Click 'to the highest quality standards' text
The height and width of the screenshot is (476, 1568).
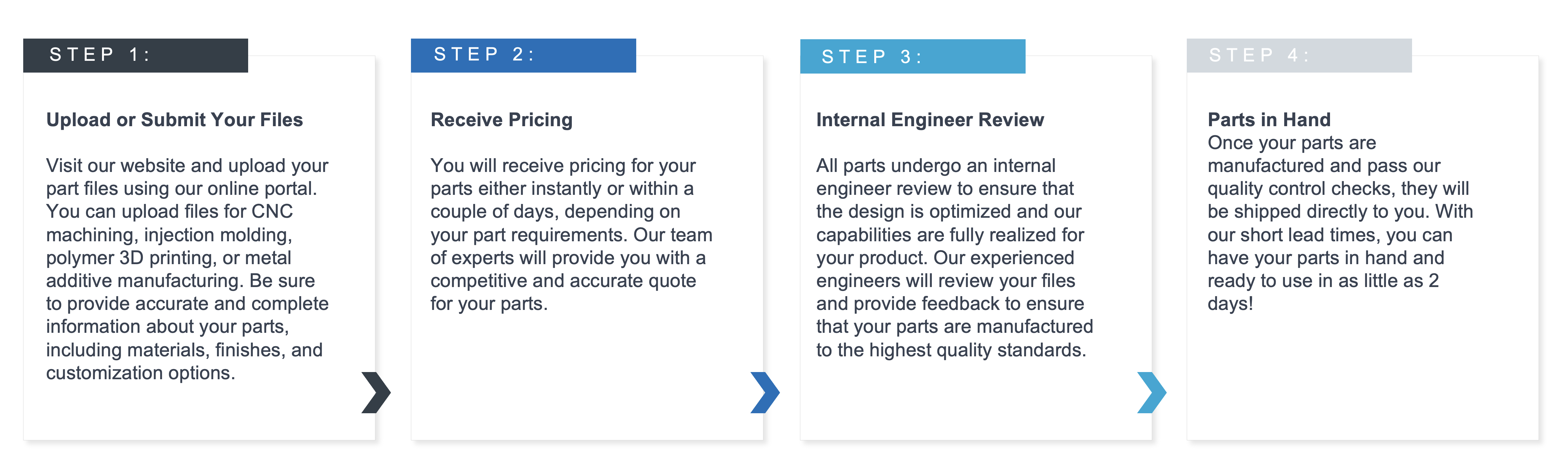click(951, 350)
